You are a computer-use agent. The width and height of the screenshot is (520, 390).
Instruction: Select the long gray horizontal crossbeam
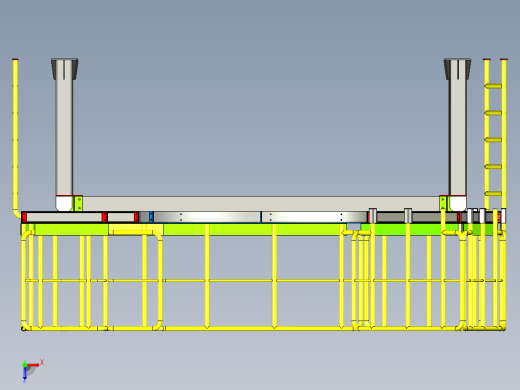click(261, 204)
